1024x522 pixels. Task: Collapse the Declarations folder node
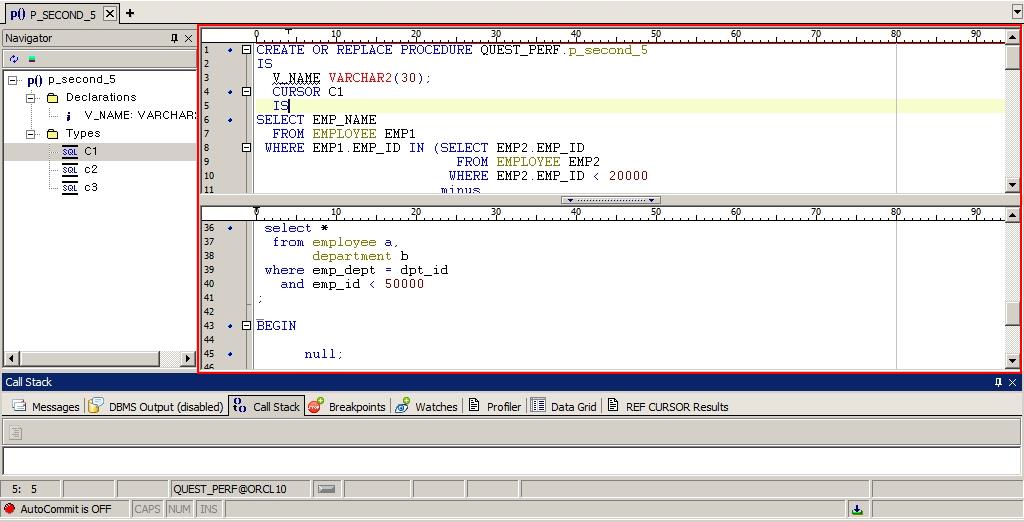point(32,98)
